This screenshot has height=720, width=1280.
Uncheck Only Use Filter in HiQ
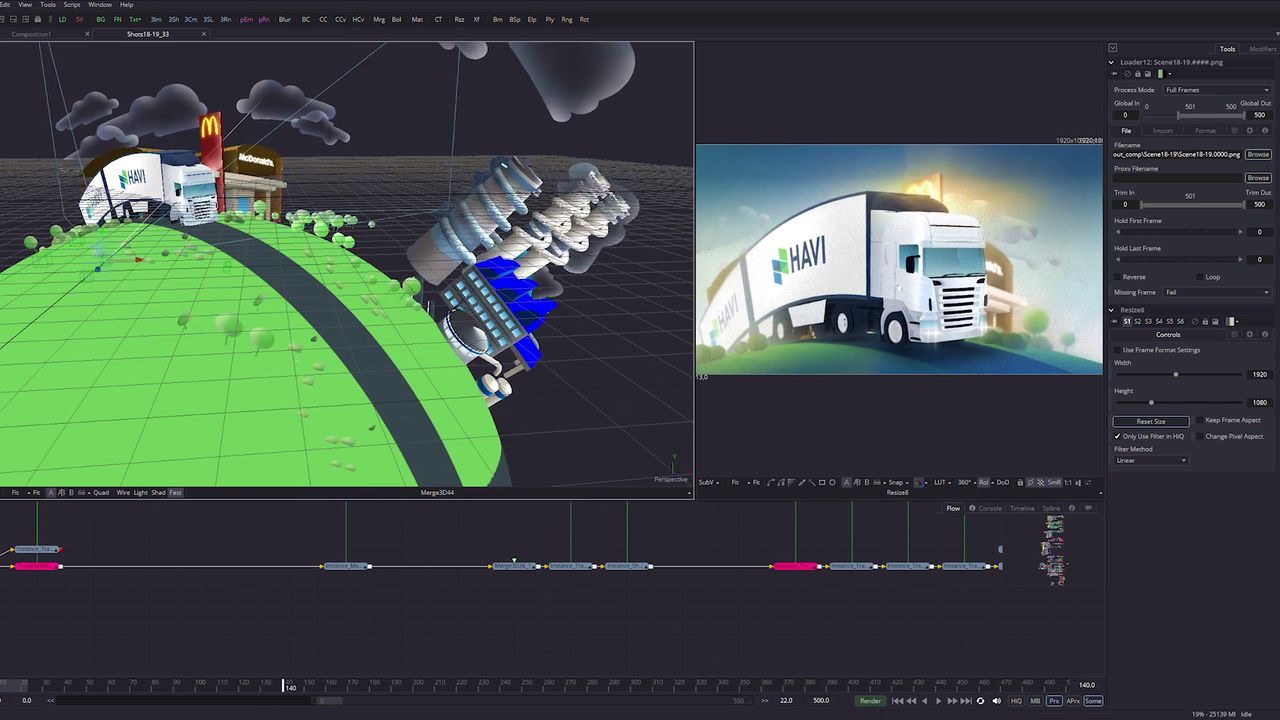coord(1117,437)
